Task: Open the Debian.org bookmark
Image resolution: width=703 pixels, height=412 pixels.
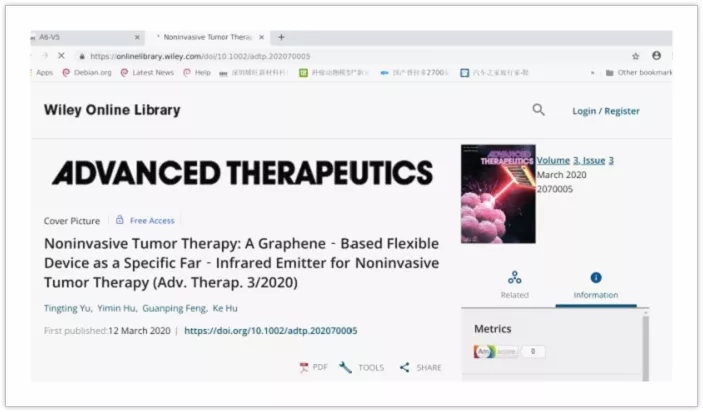Action: (87, 73)
